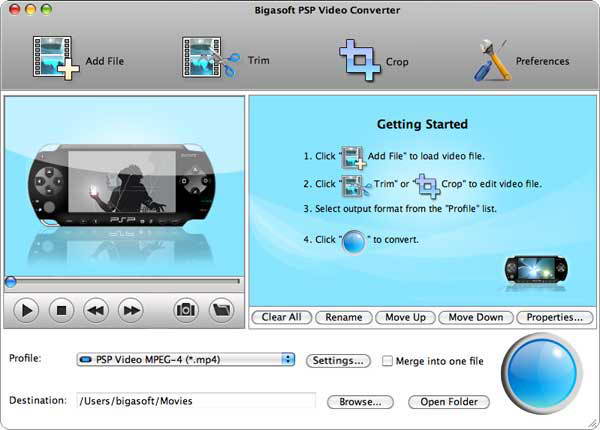Click the PSP device preview image
The width and height of the screenshot is (600, 430).
[x=122, y=184]
